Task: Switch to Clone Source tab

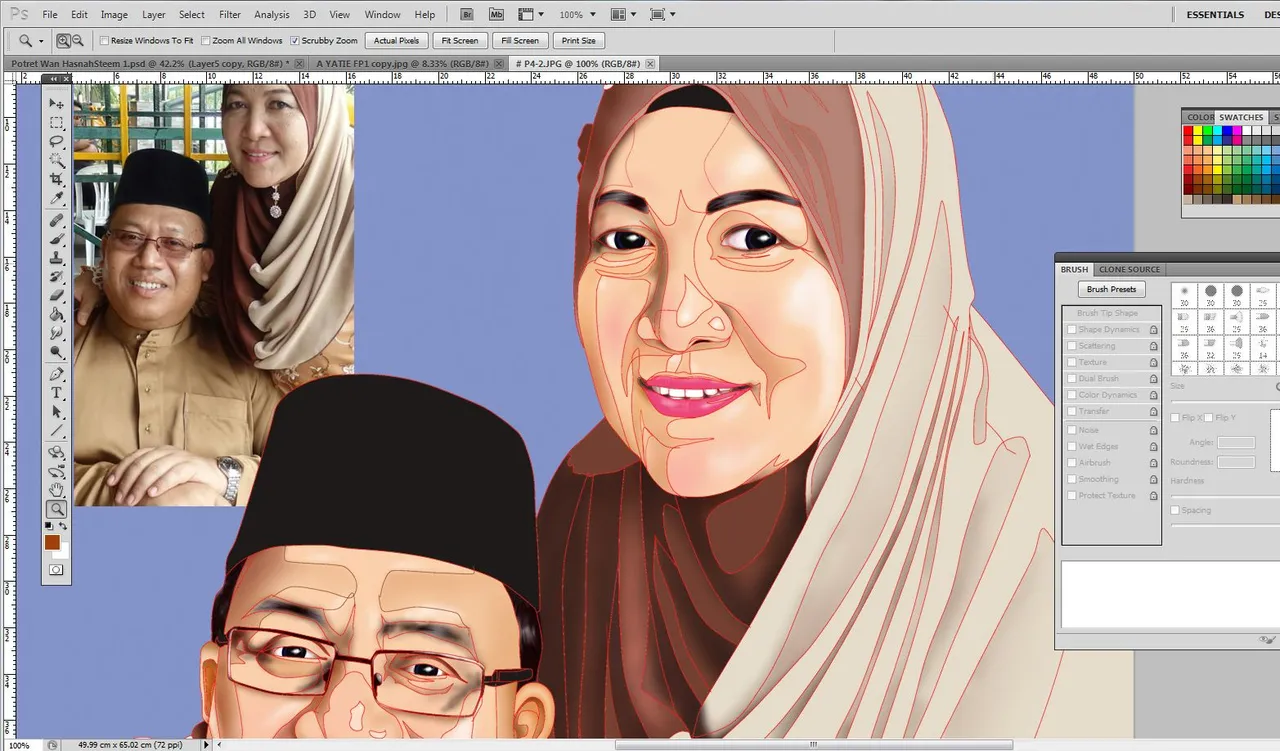Action: click(x=1130, y=269)
